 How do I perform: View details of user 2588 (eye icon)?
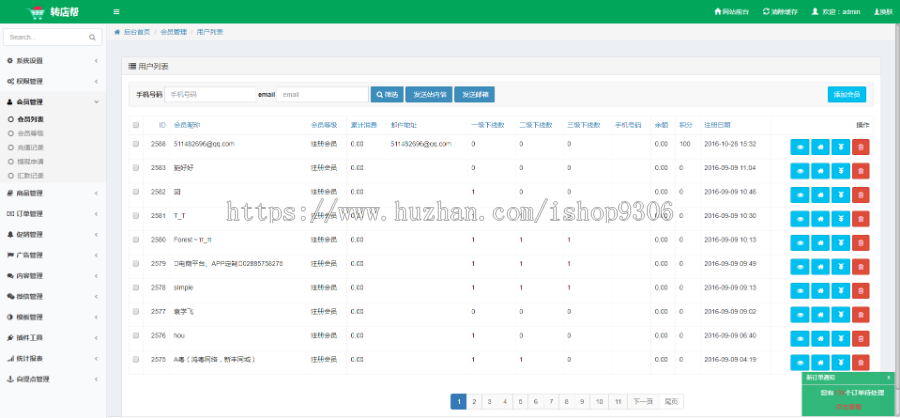(x=800, y=147)
